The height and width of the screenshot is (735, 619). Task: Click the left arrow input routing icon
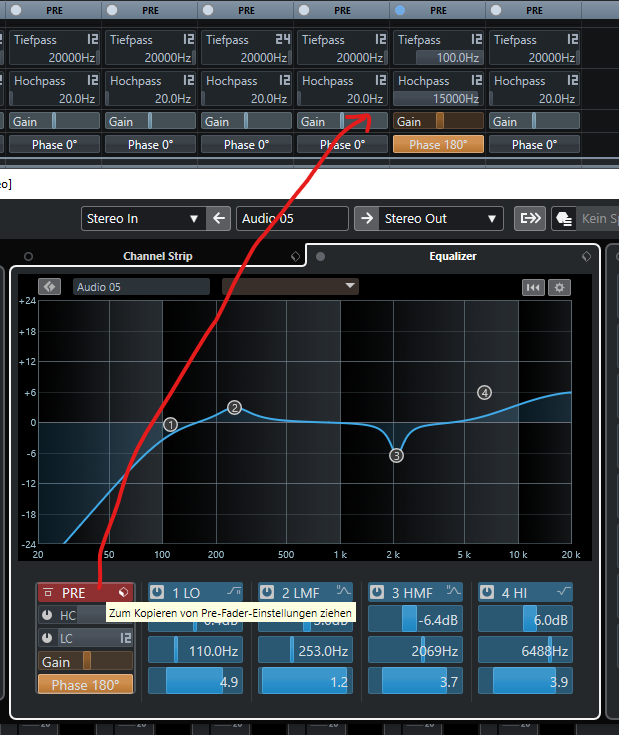tap(221, 219)
